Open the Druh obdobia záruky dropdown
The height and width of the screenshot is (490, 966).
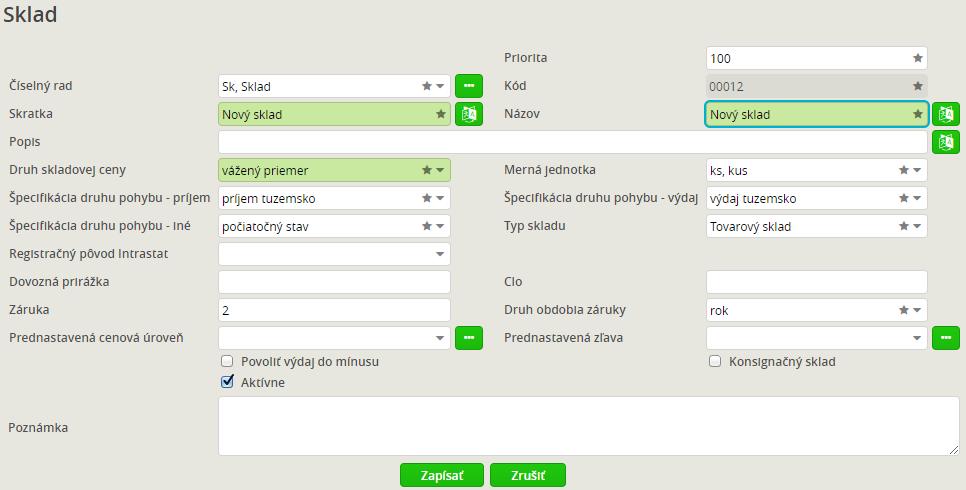tap(917, 310)
